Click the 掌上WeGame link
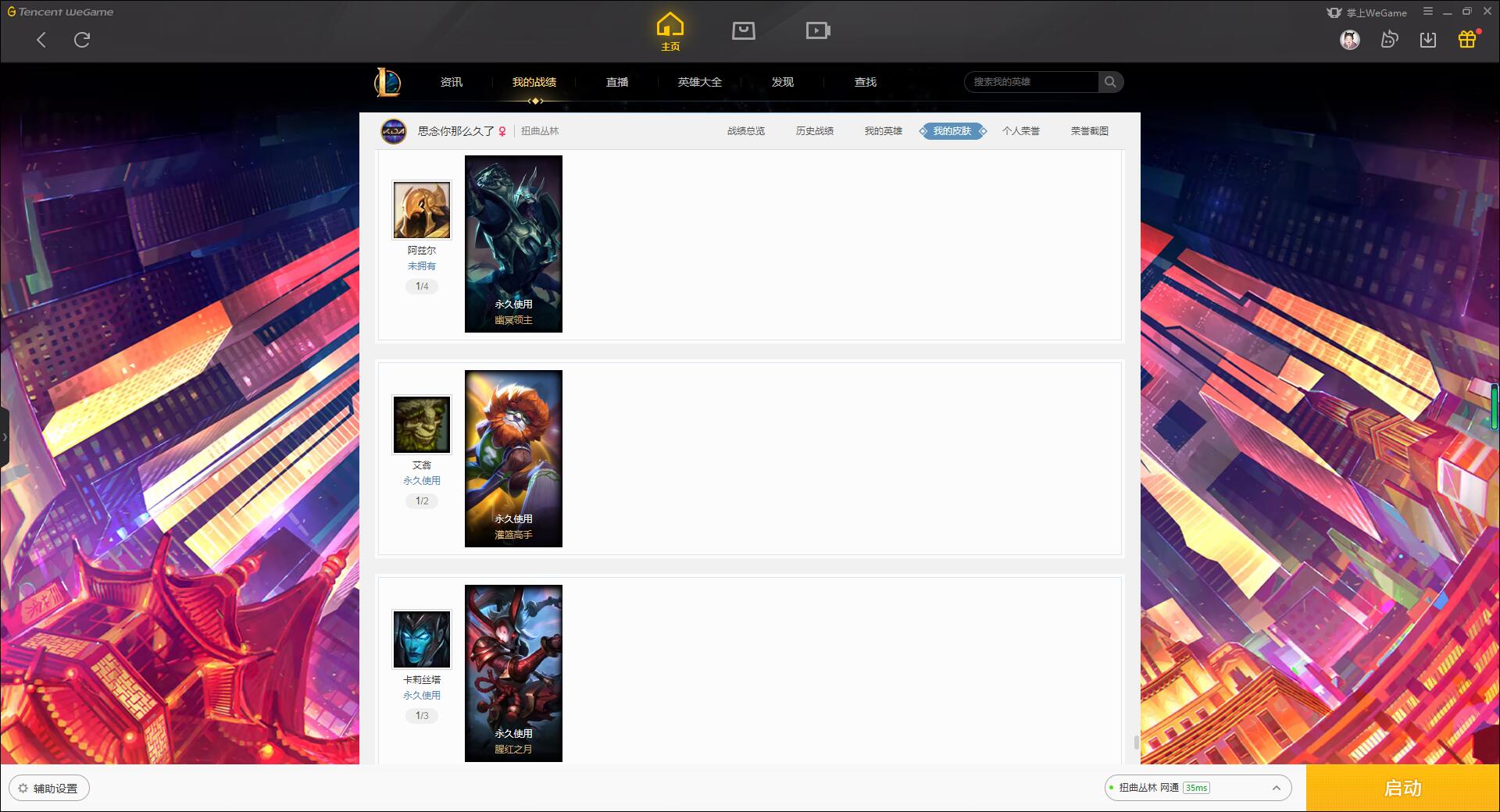 pyautogui.click(x=1377, y=12)
